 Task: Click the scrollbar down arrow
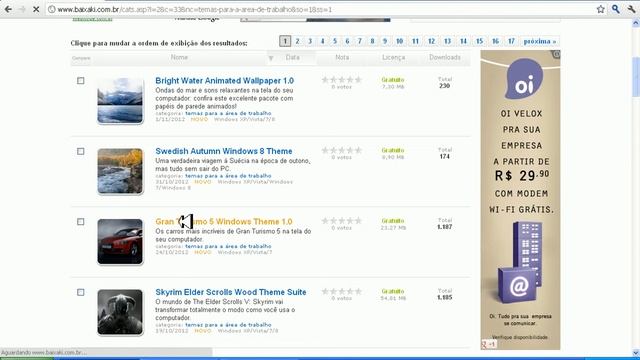click(x=636, y=353)
